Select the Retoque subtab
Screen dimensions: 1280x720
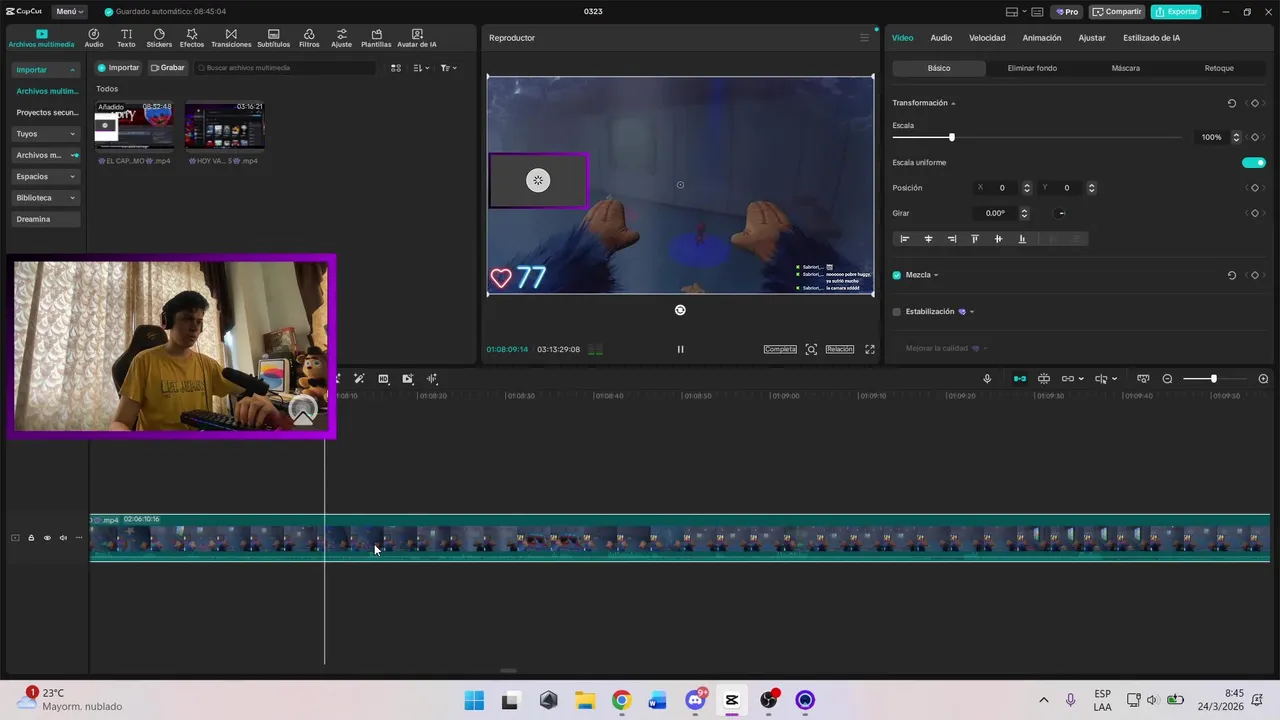1219,68
